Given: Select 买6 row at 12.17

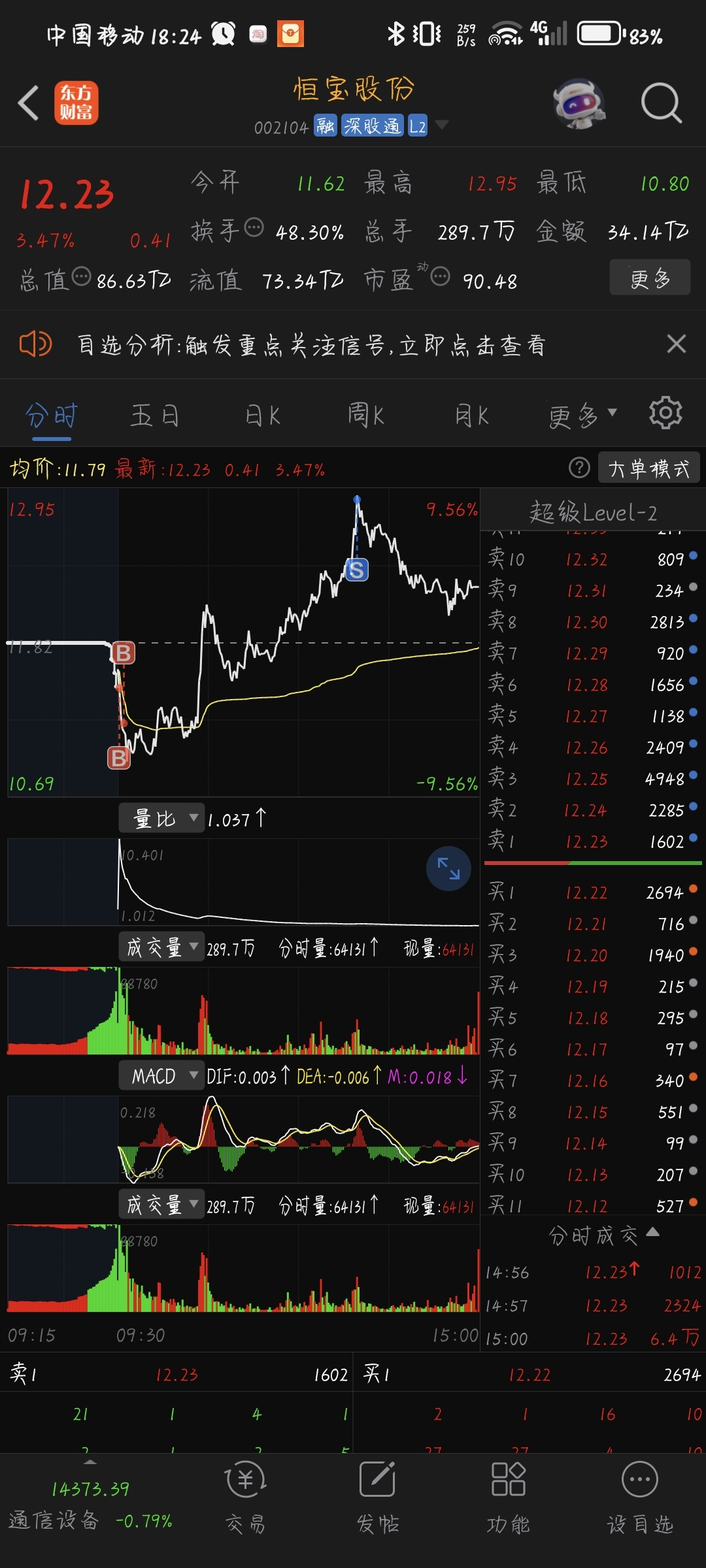Looking at the screenshot, I should (593, 1049).
